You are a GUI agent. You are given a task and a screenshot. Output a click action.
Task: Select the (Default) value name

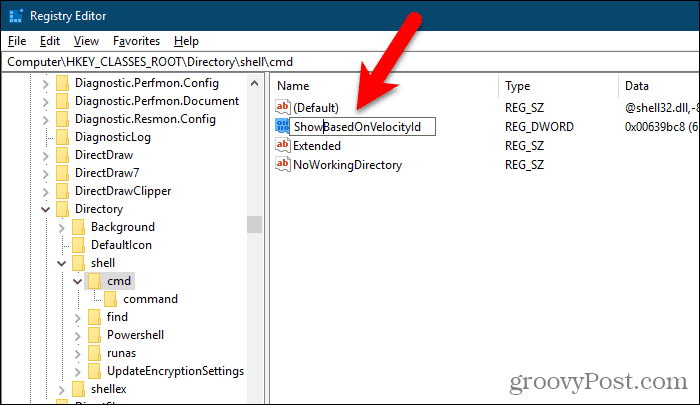(316, 108)
